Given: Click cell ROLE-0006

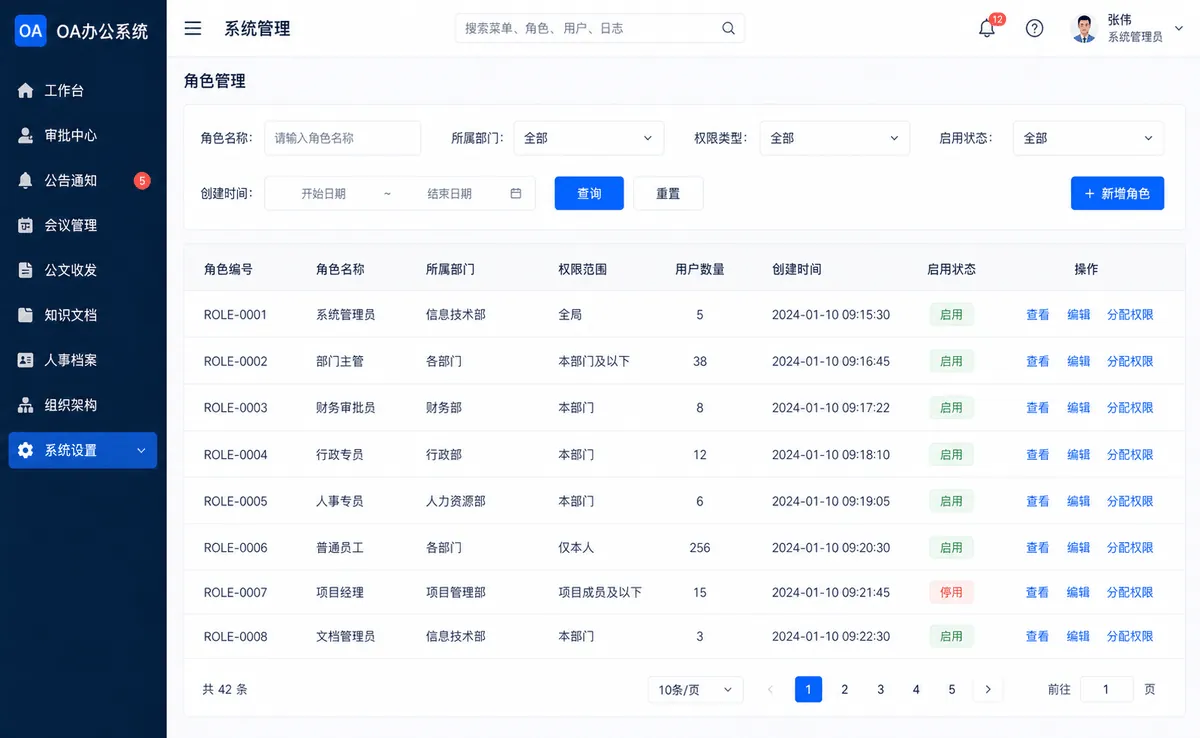Looking at the screenshot, I should (x=236, y=548).
